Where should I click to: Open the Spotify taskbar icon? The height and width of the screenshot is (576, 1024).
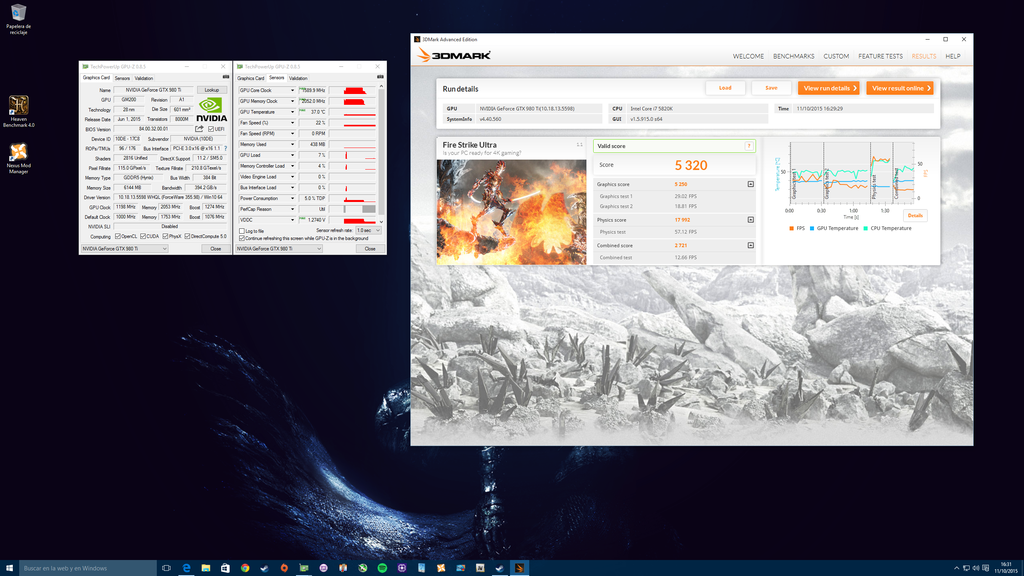click(382, 568)
